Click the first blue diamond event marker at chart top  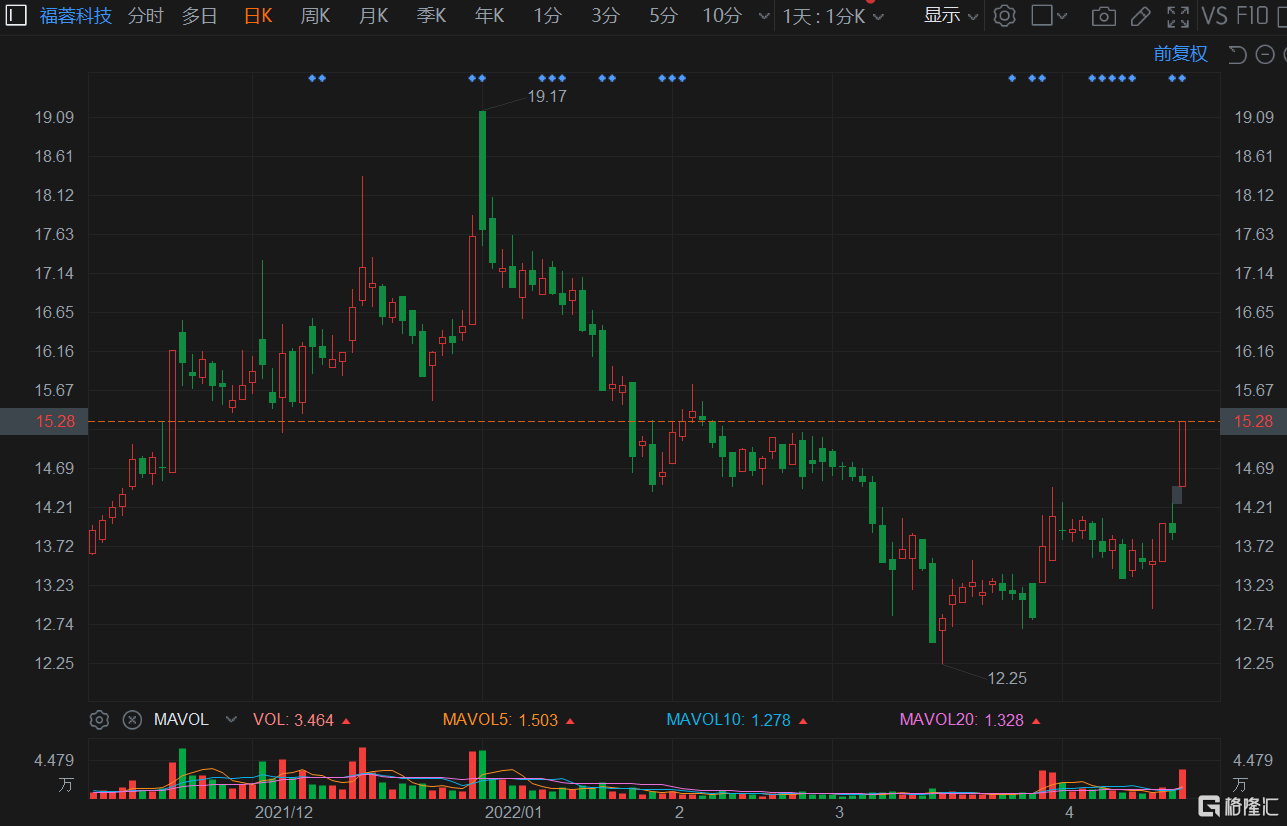312,78
